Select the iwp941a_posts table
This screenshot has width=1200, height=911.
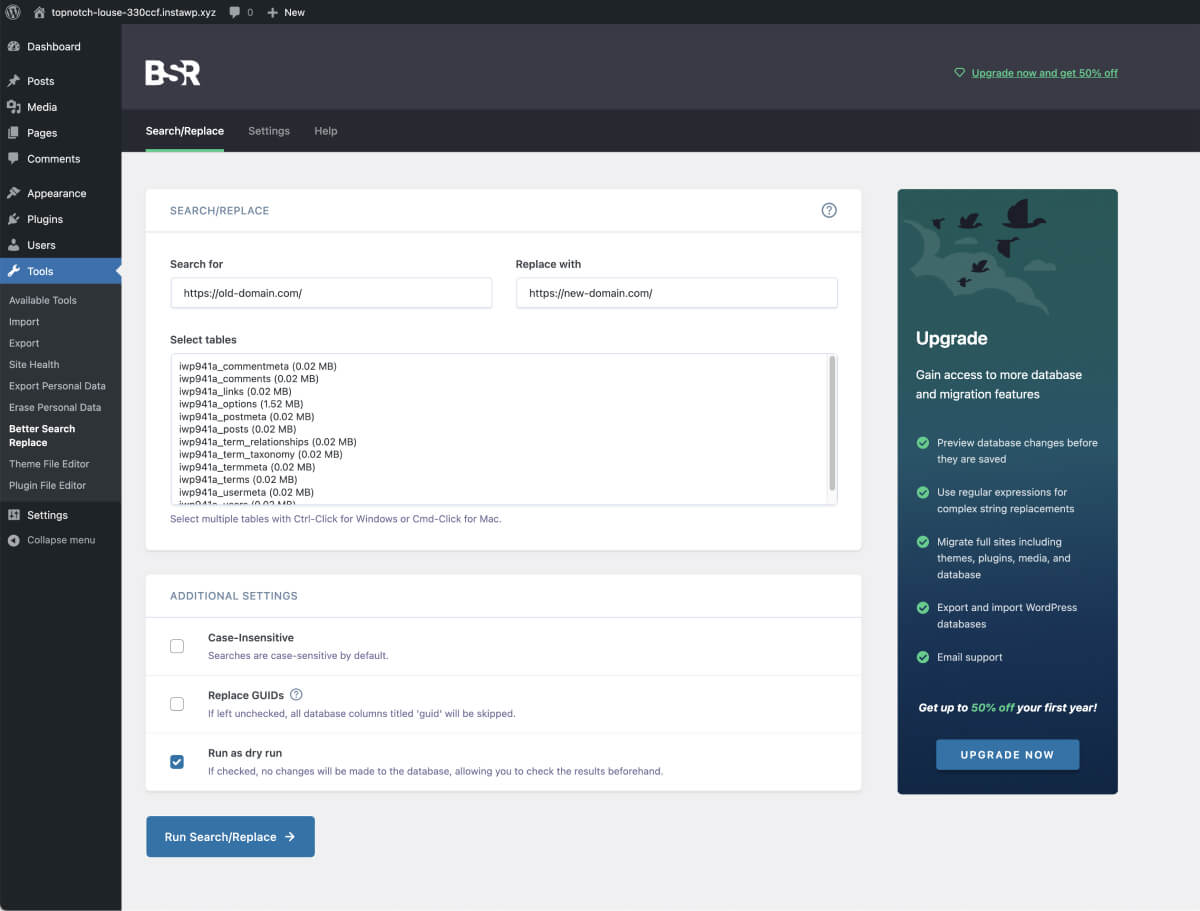coord(238,429)
